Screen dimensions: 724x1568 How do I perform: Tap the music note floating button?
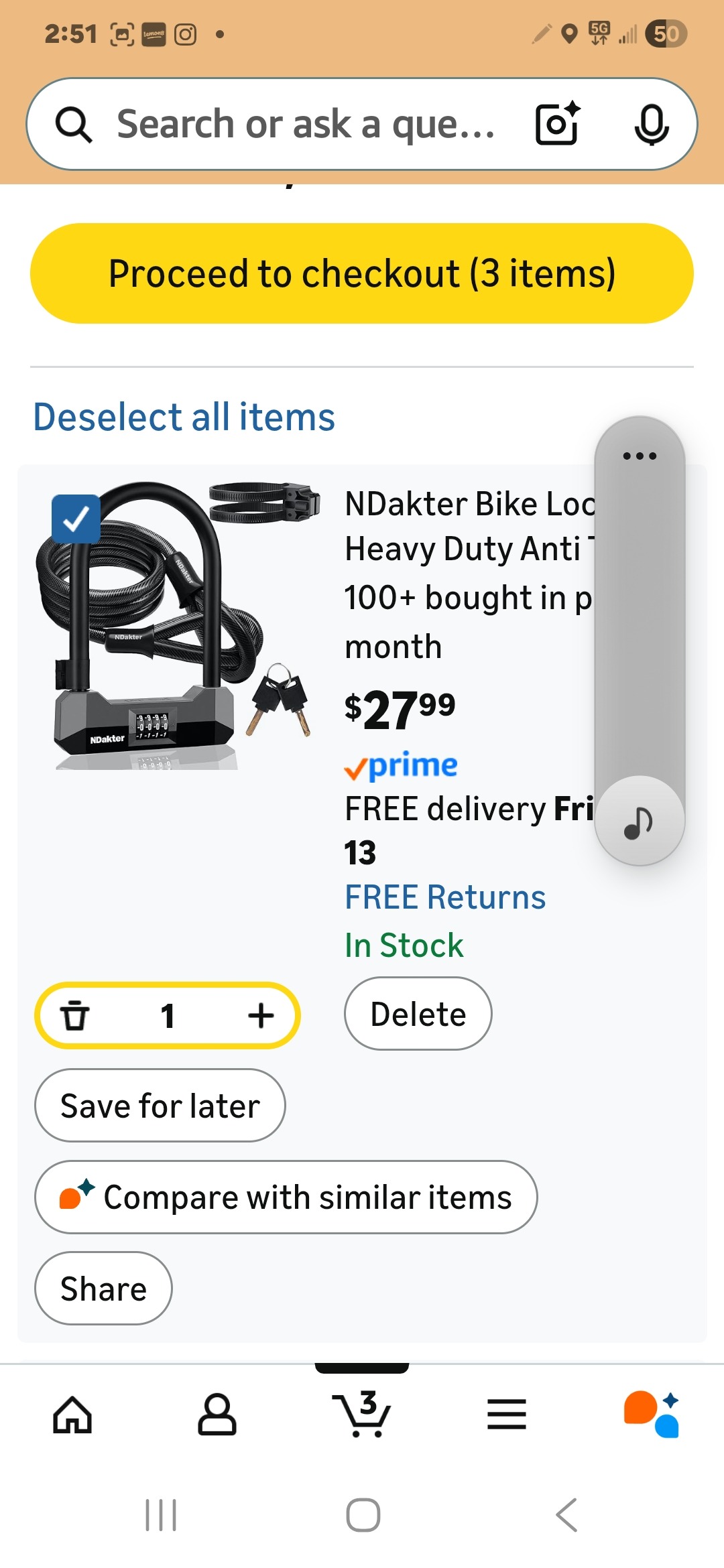tap(639, 822)
